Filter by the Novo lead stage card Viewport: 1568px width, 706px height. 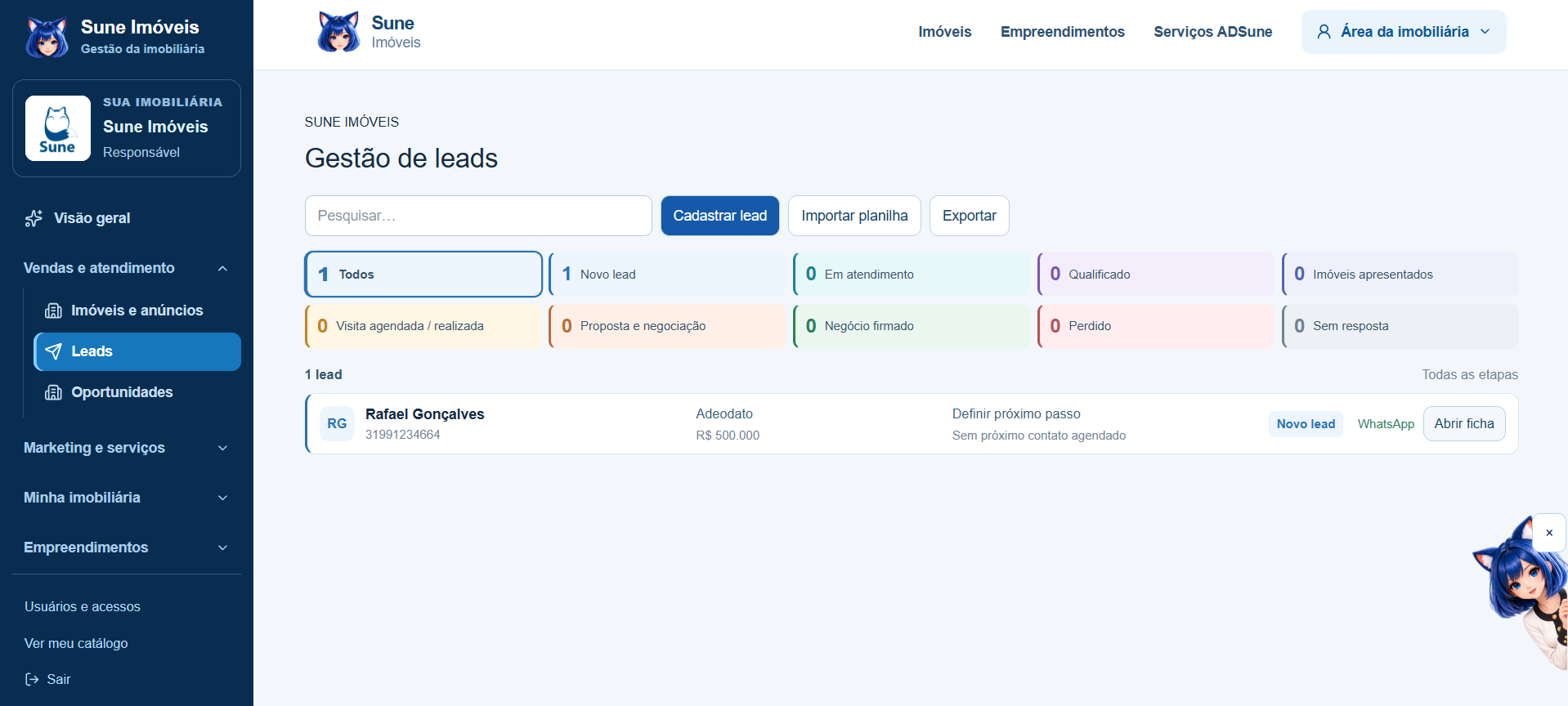667,275
